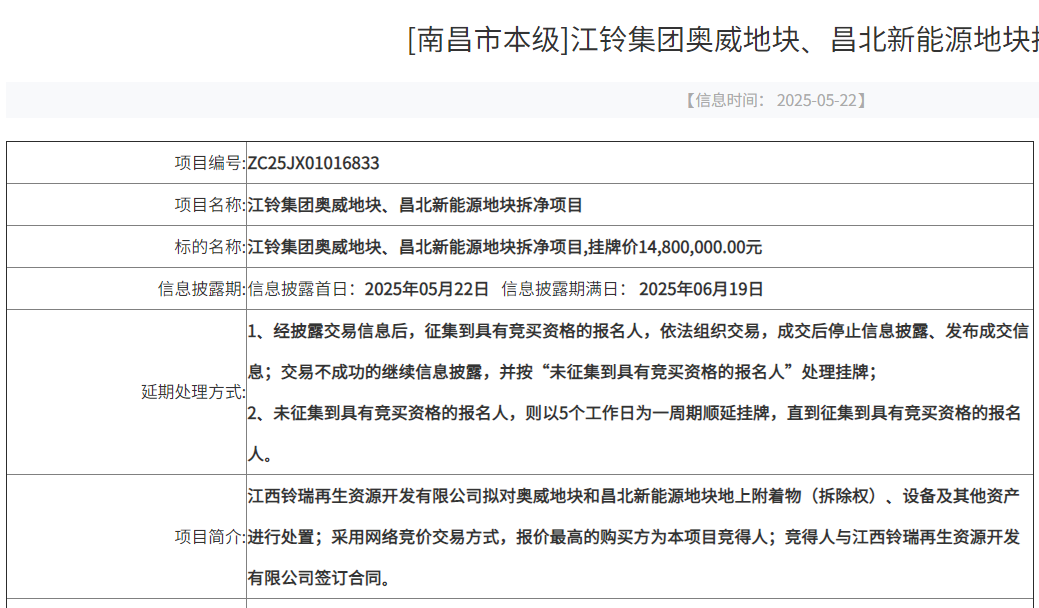The image size is (1039, 608).
Task: Select the 项目名称 label
Action: tap(210, 205)
